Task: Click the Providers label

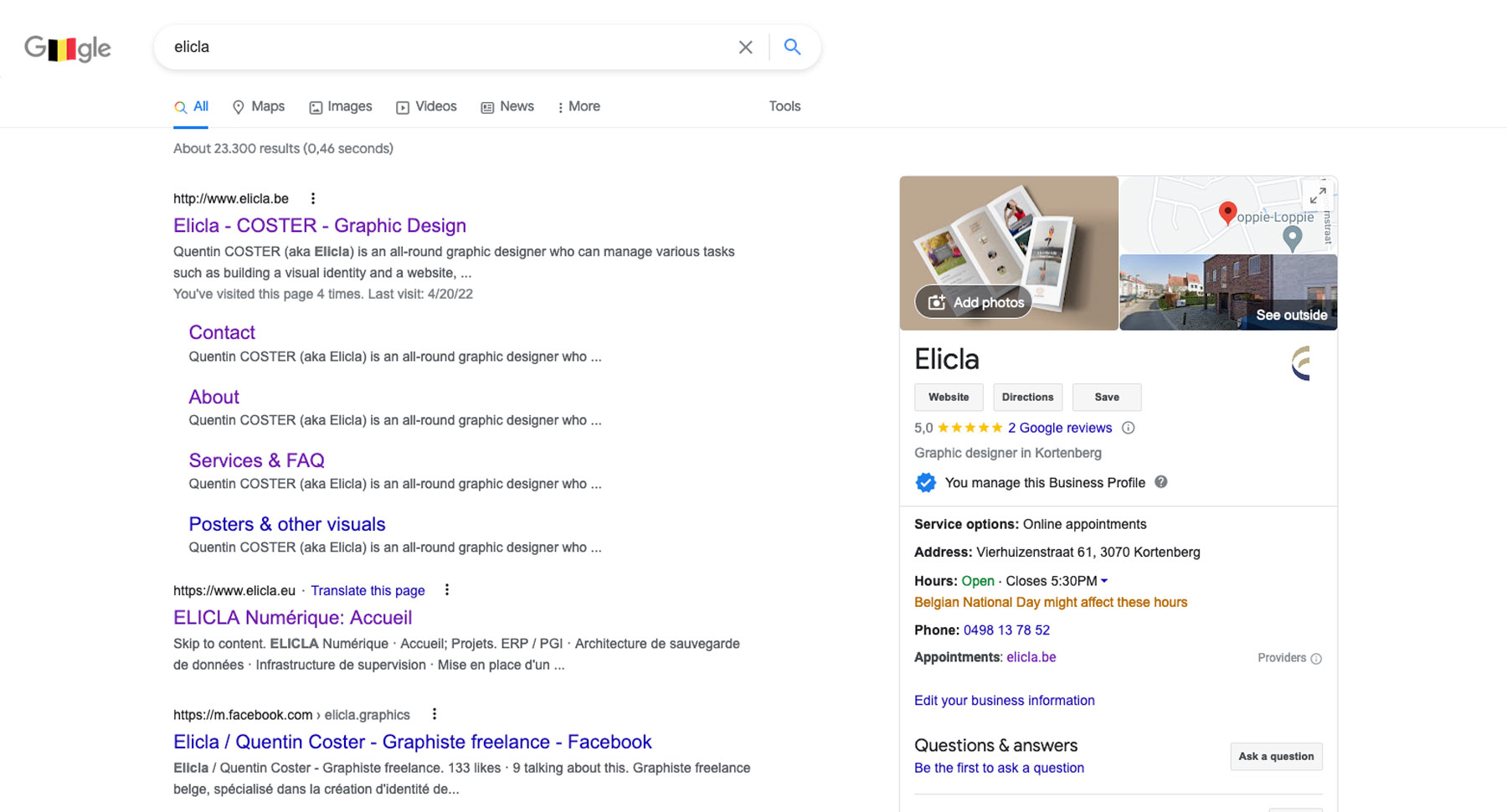Action: (x=1282, y=658)
